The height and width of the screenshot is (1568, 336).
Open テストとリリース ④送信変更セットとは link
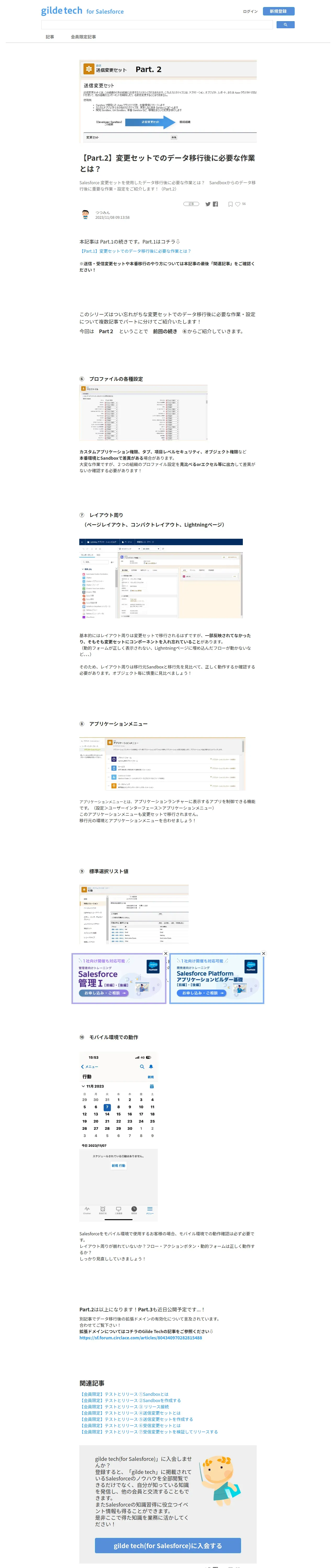point(130,1413)
